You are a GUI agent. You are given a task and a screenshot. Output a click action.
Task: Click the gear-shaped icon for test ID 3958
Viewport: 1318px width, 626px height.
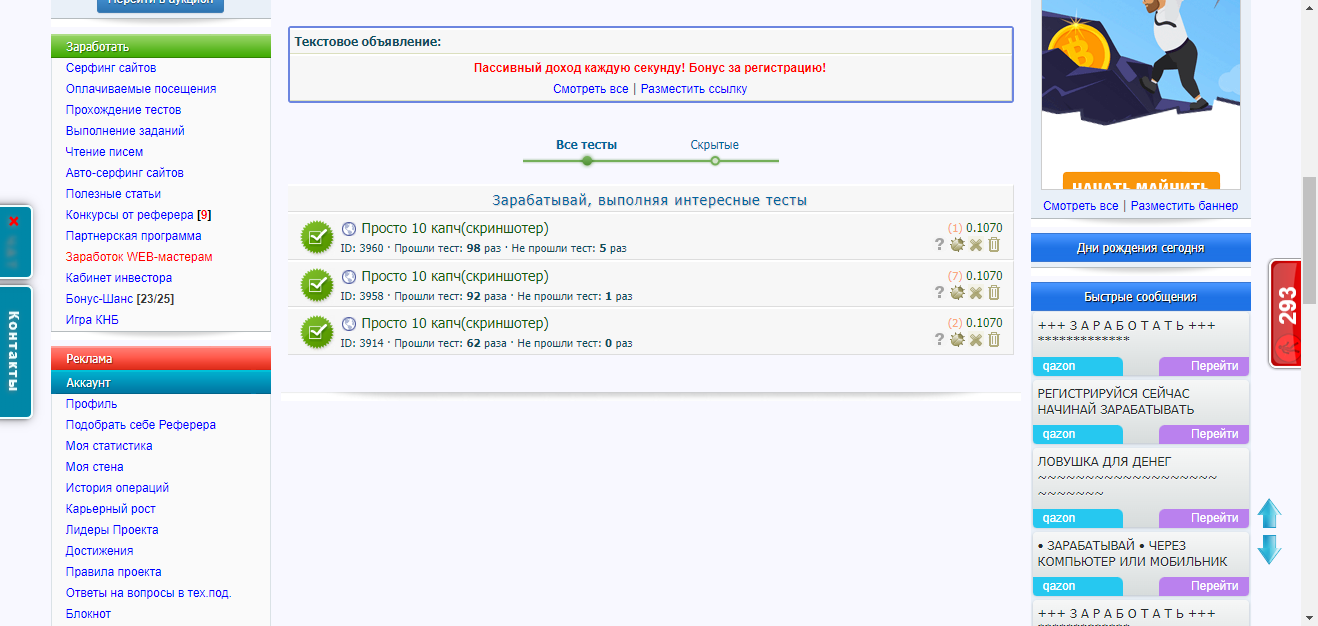957,292
